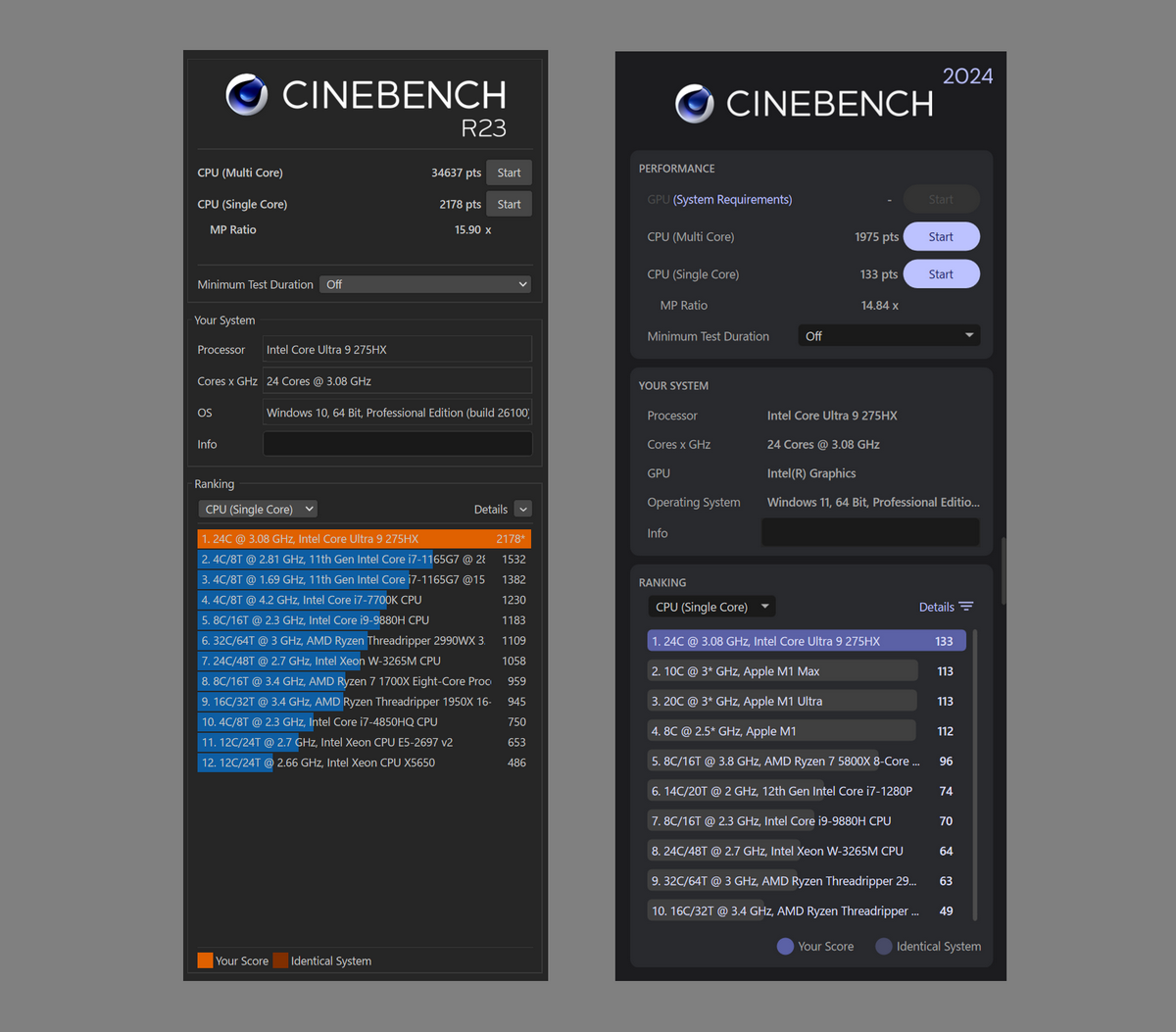Select 2024 ranking row Intel Core i7-1280P
This screenshot has width=1176, height=1032.
click(807, 791)
